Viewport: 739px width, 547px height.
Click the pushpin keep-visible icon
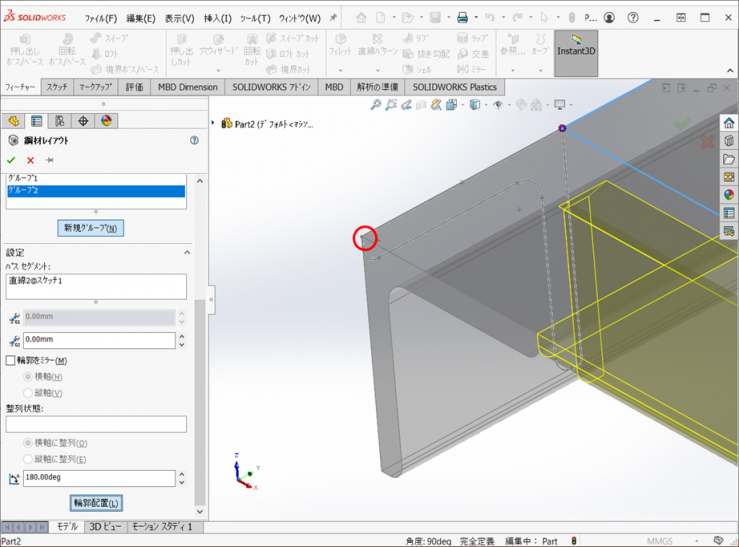(48, 160)
